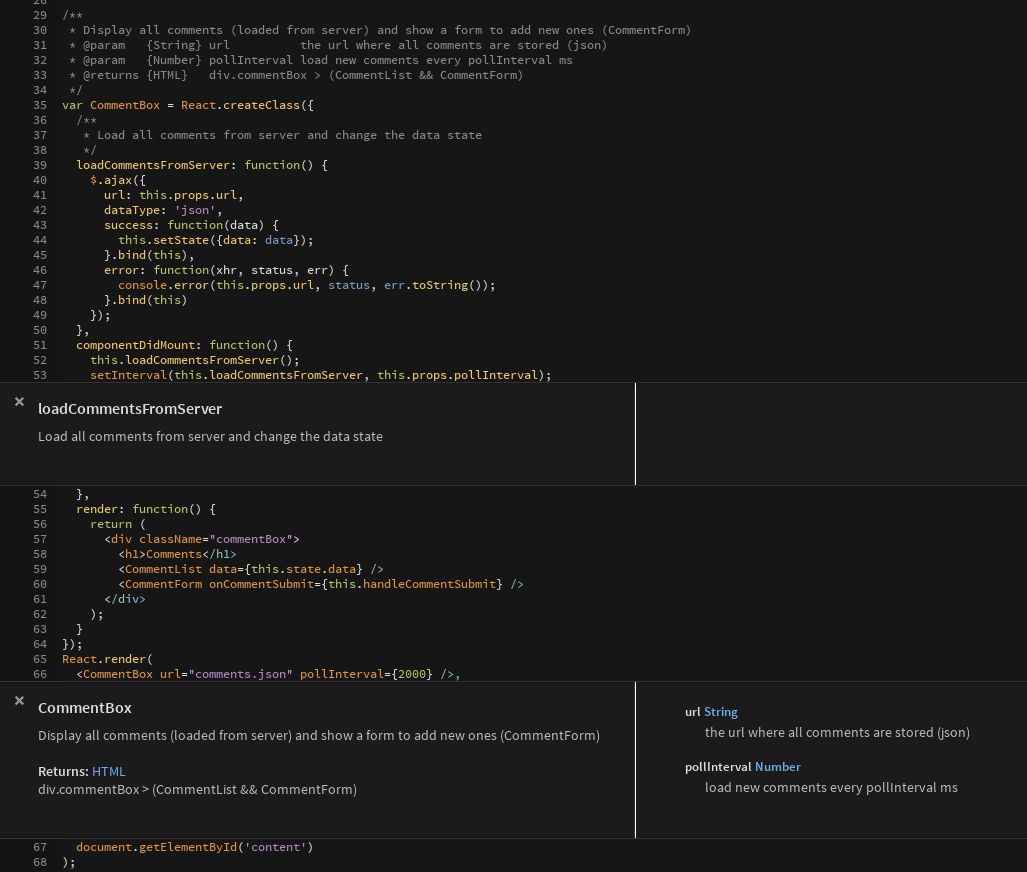Click line number 35 in the gutter
The image size is (1027, 872).
coord(40,105)
